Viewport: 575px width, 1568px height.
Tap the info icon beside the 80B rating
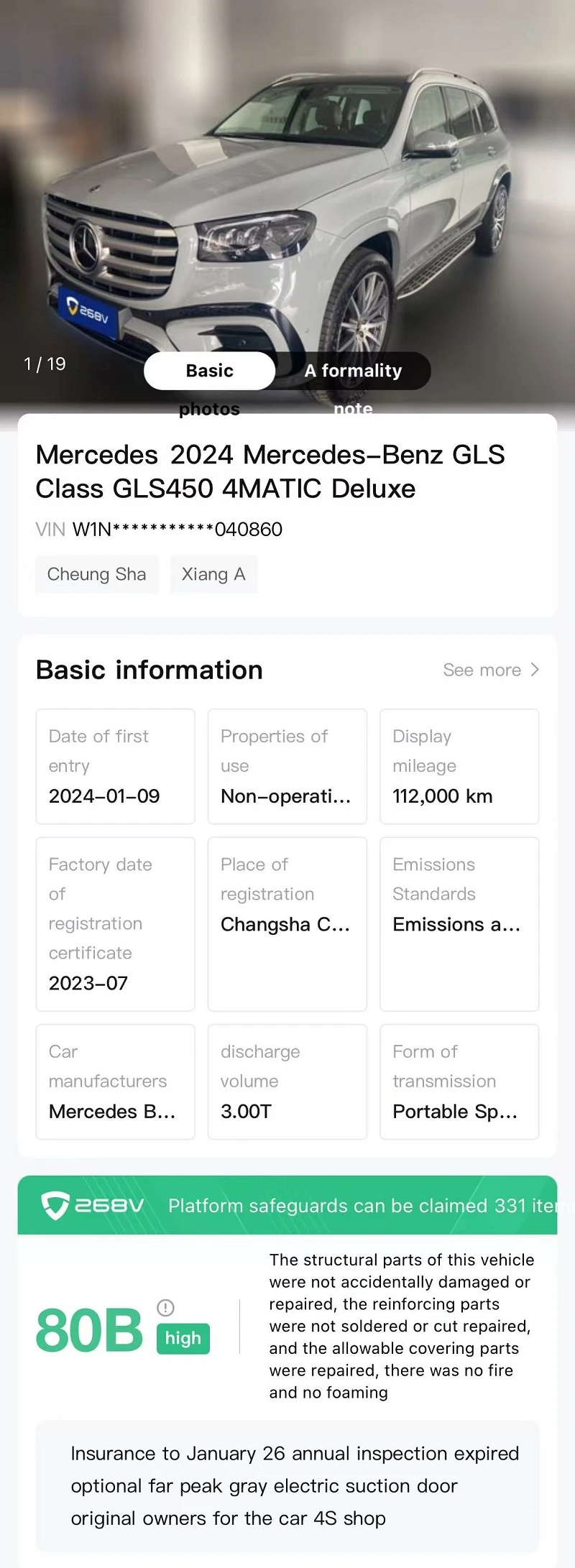(165, 1307)
